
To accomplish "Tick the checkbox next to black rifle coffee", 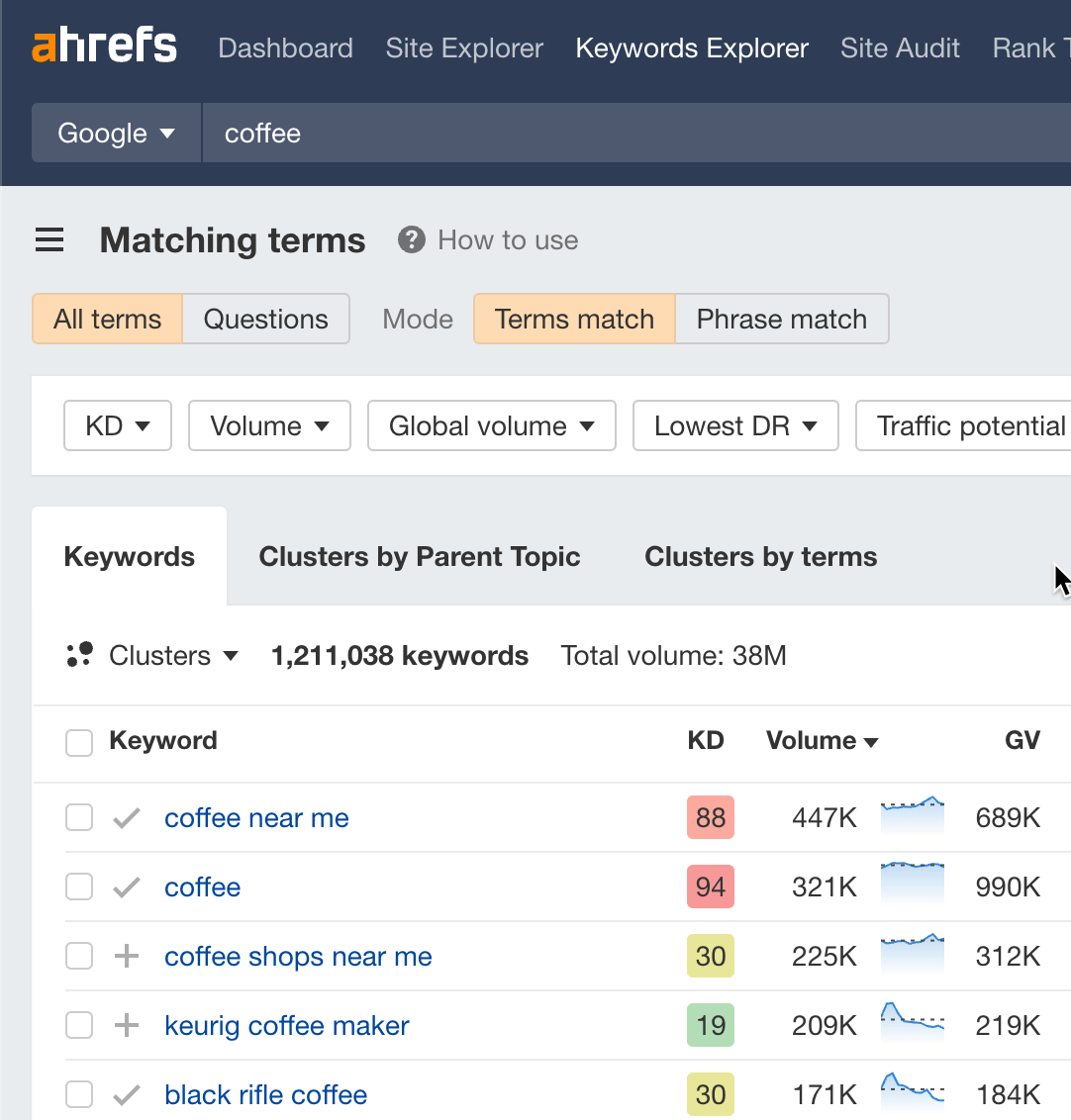I will tap(79, 1094).
